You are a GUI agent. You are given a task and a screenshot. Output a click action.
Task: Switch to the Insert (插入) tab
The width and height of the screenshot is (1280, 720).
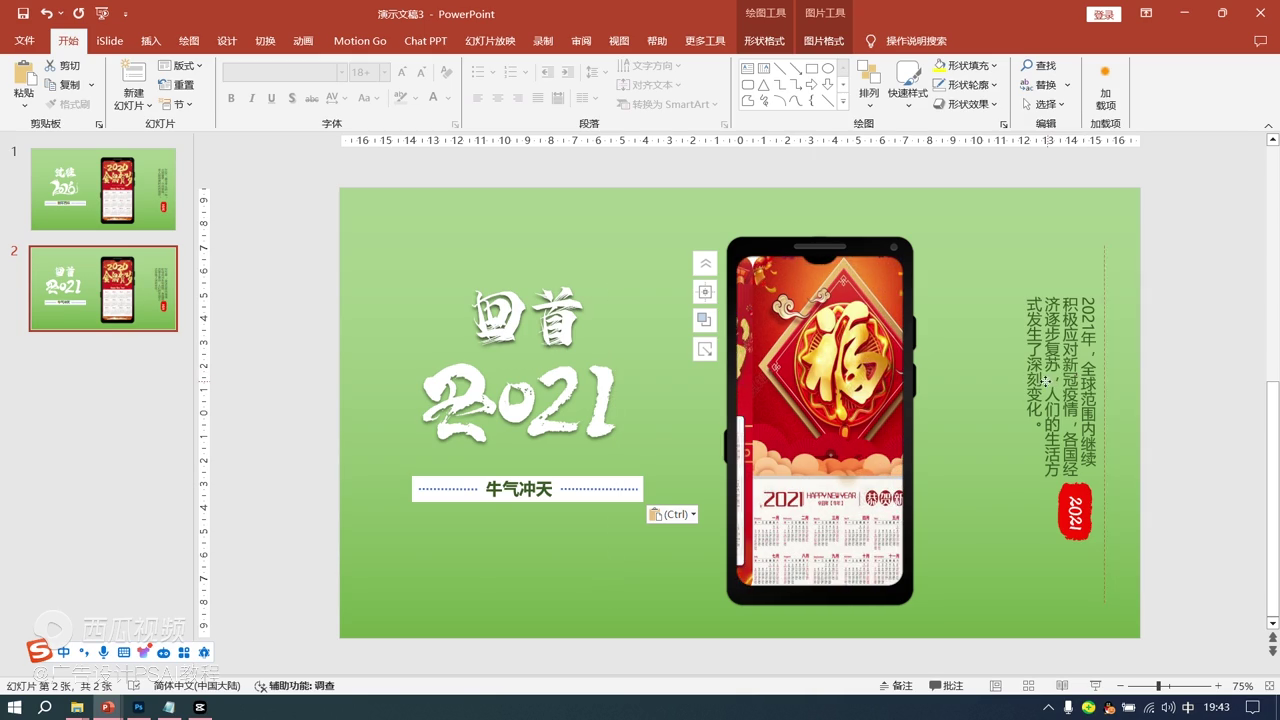coord(151,41)
